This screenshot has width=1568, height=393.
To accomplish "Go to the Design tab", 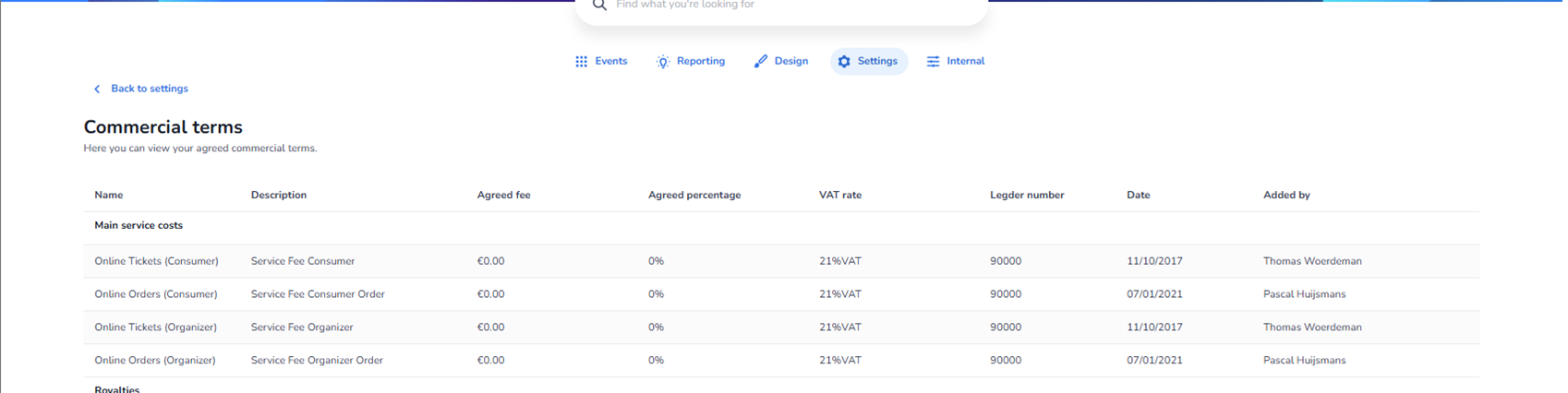I will pos(790,62).
